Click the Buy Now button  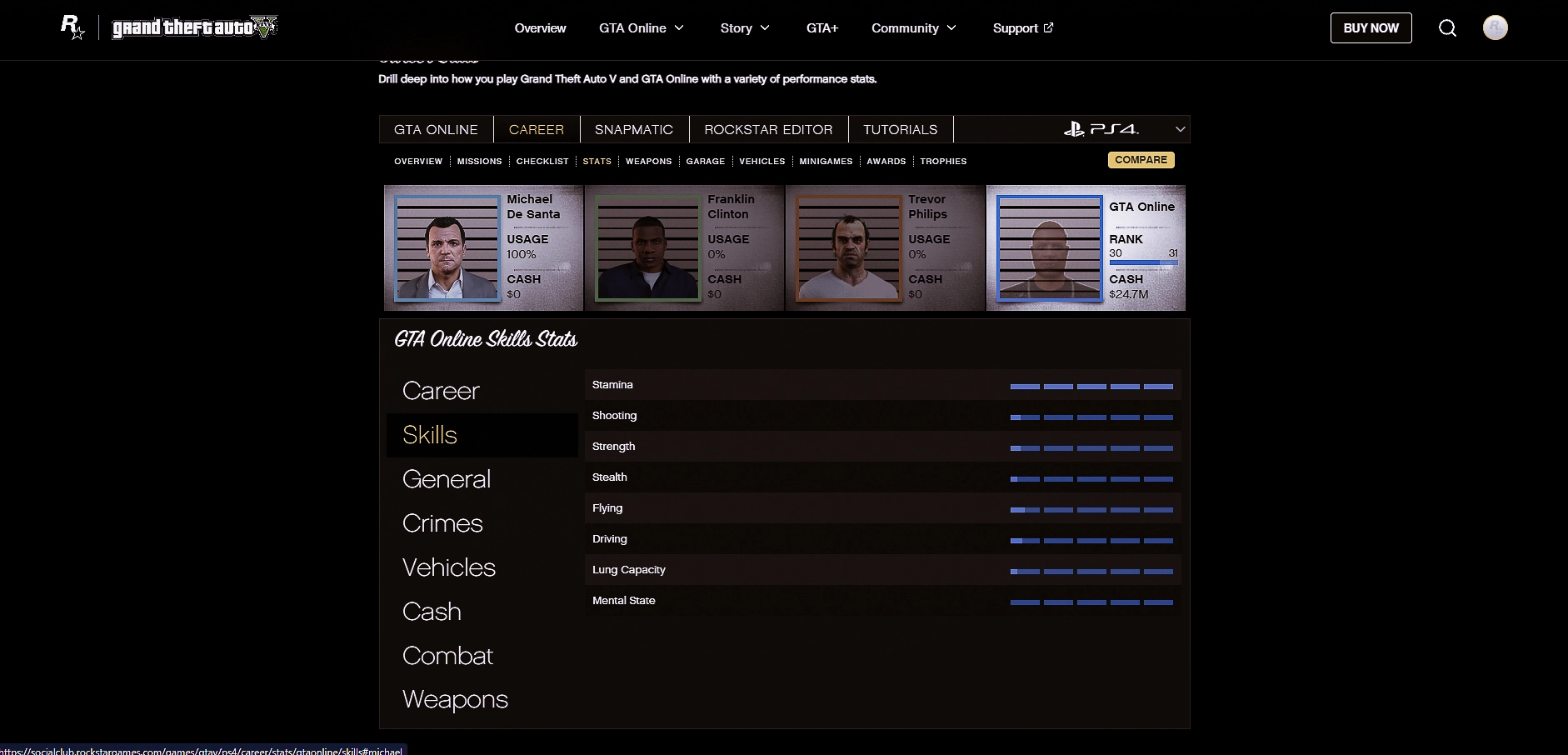(1371, 28)
